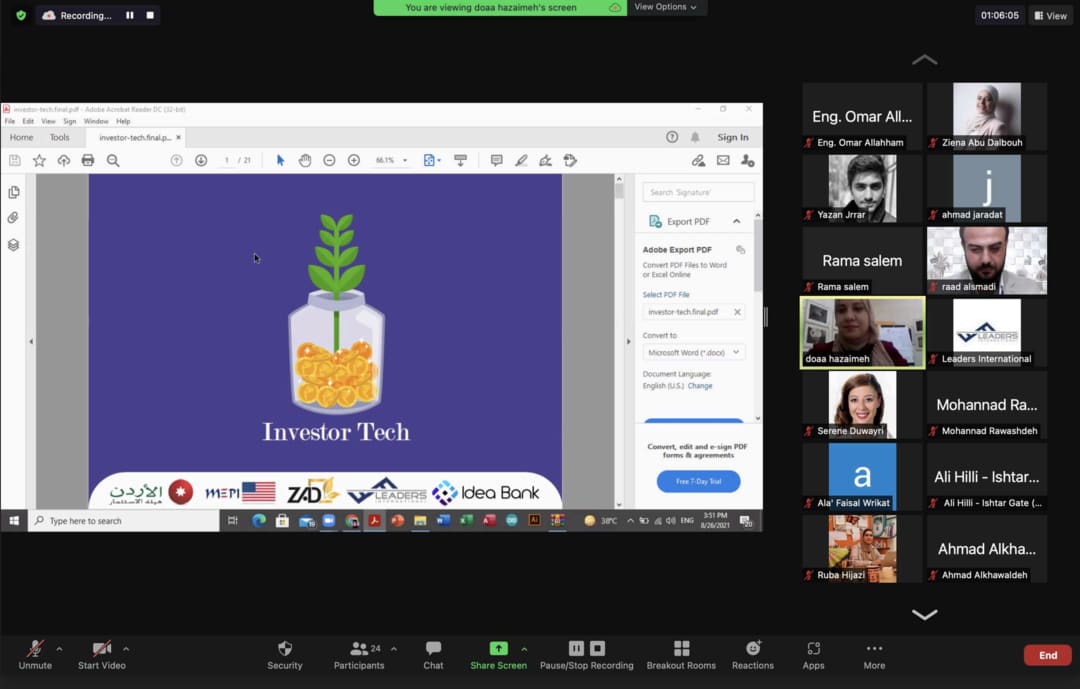
Task: Expand the arrow next to Participants
Action: (x=393, y=648)
